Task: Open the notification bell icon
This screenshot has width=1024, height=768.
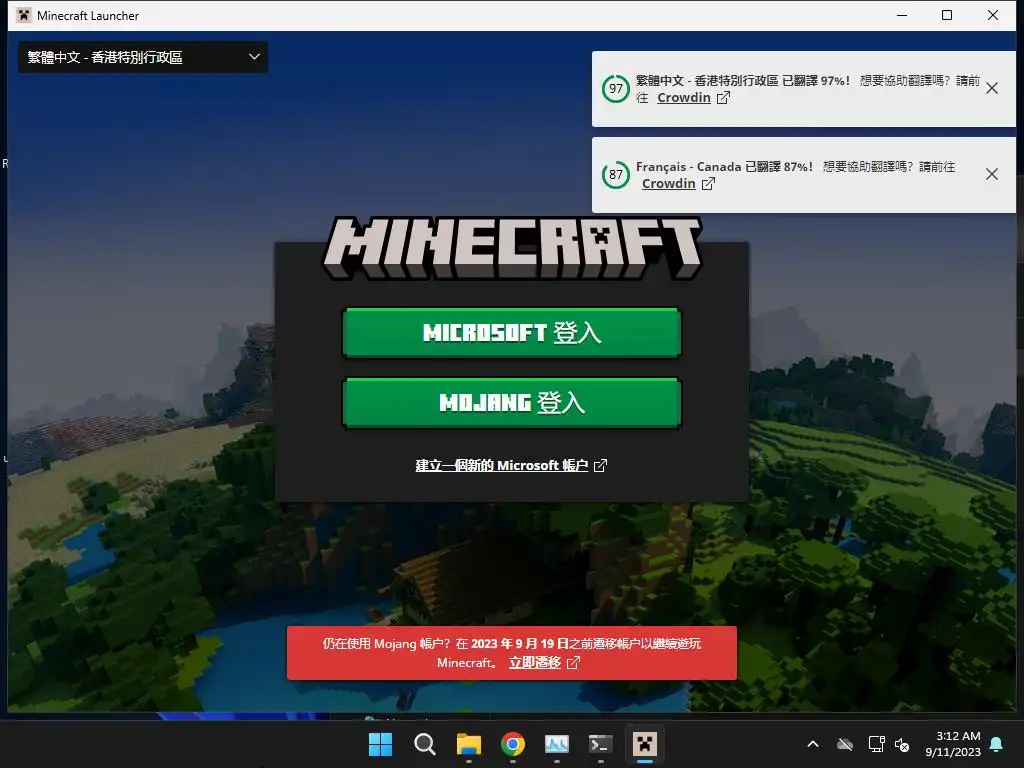Action: [997, 744]
